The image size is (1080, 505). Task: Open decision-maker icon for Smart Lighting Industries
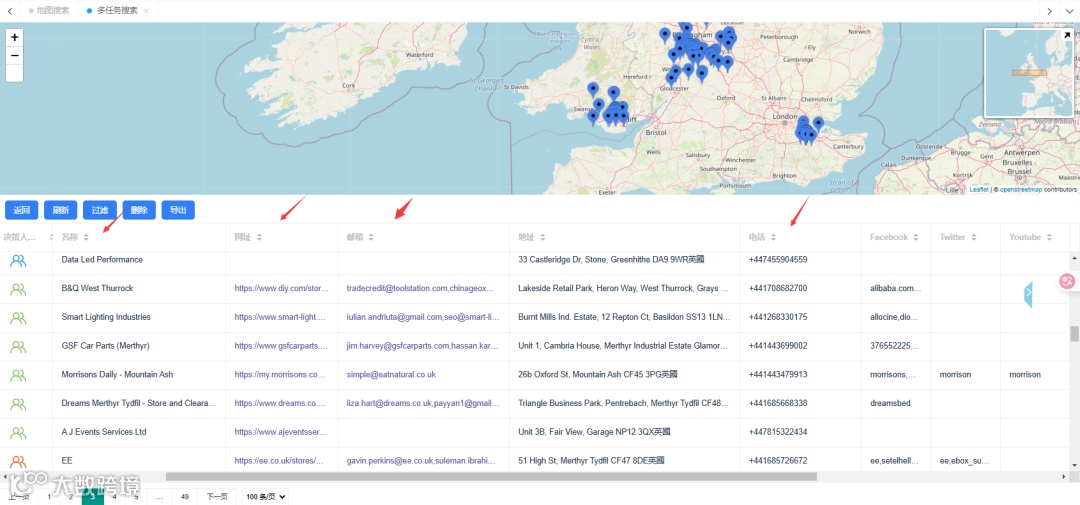(18, 318)
